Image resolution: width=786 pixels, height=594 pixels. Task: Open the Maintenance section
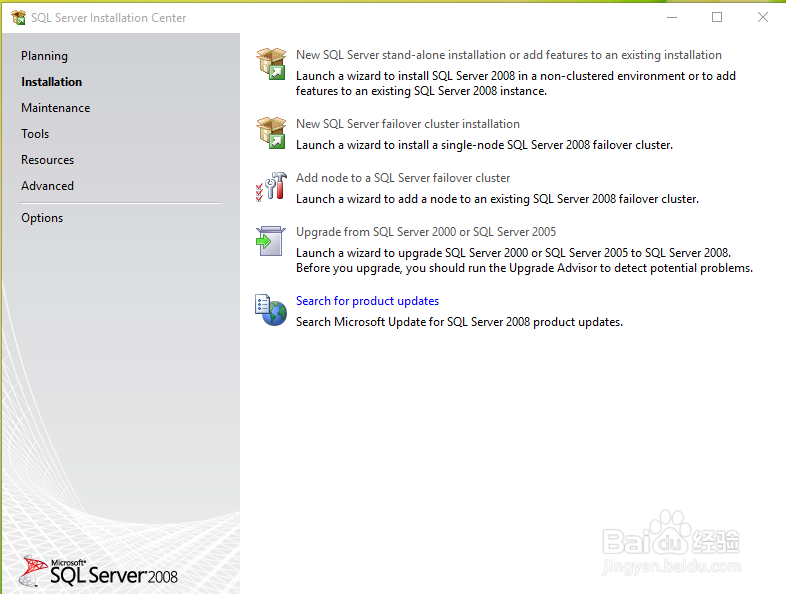coord(56,108)
